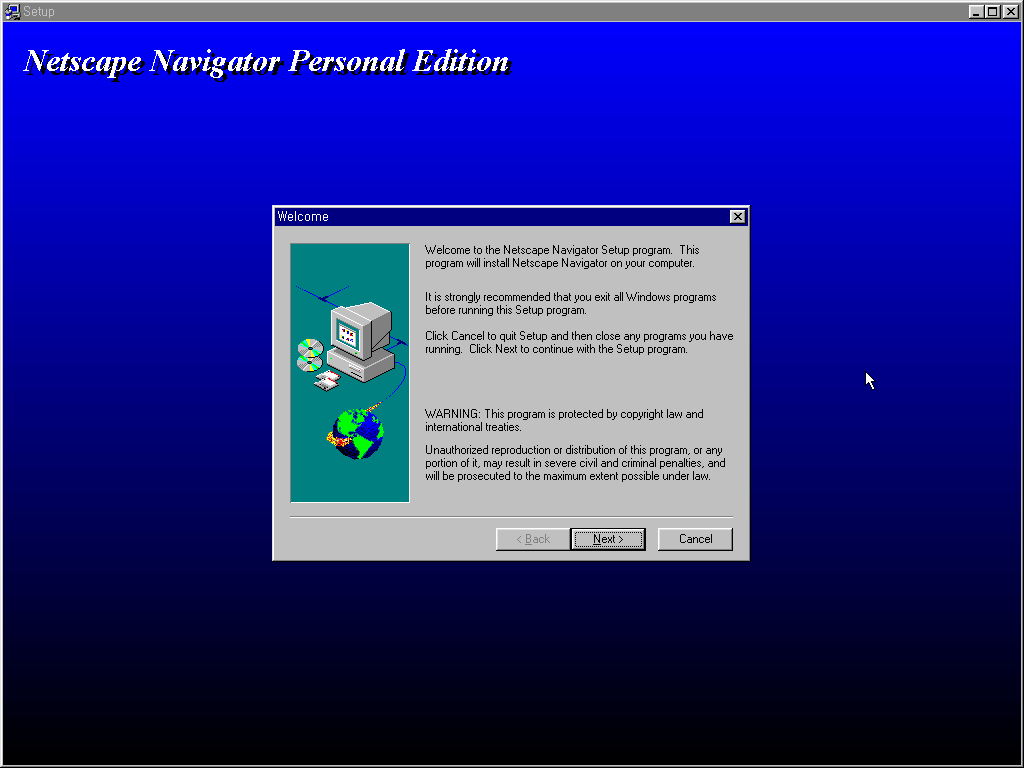Click the 'Click Cancel to quit Setup' paragraph
Viewport: 1024px width, 768px height.
click(x=579, y=342)
